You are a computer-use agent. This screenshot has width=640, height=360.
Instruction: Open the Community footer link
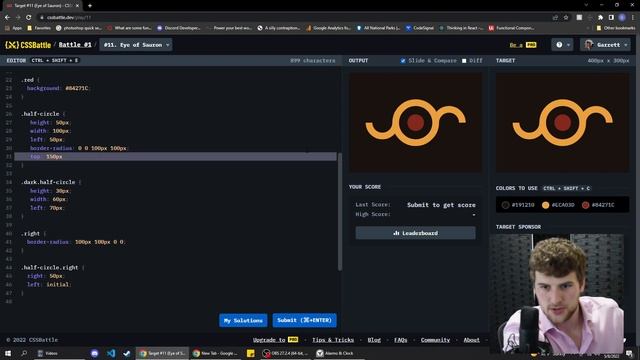(x=435, y=340)
